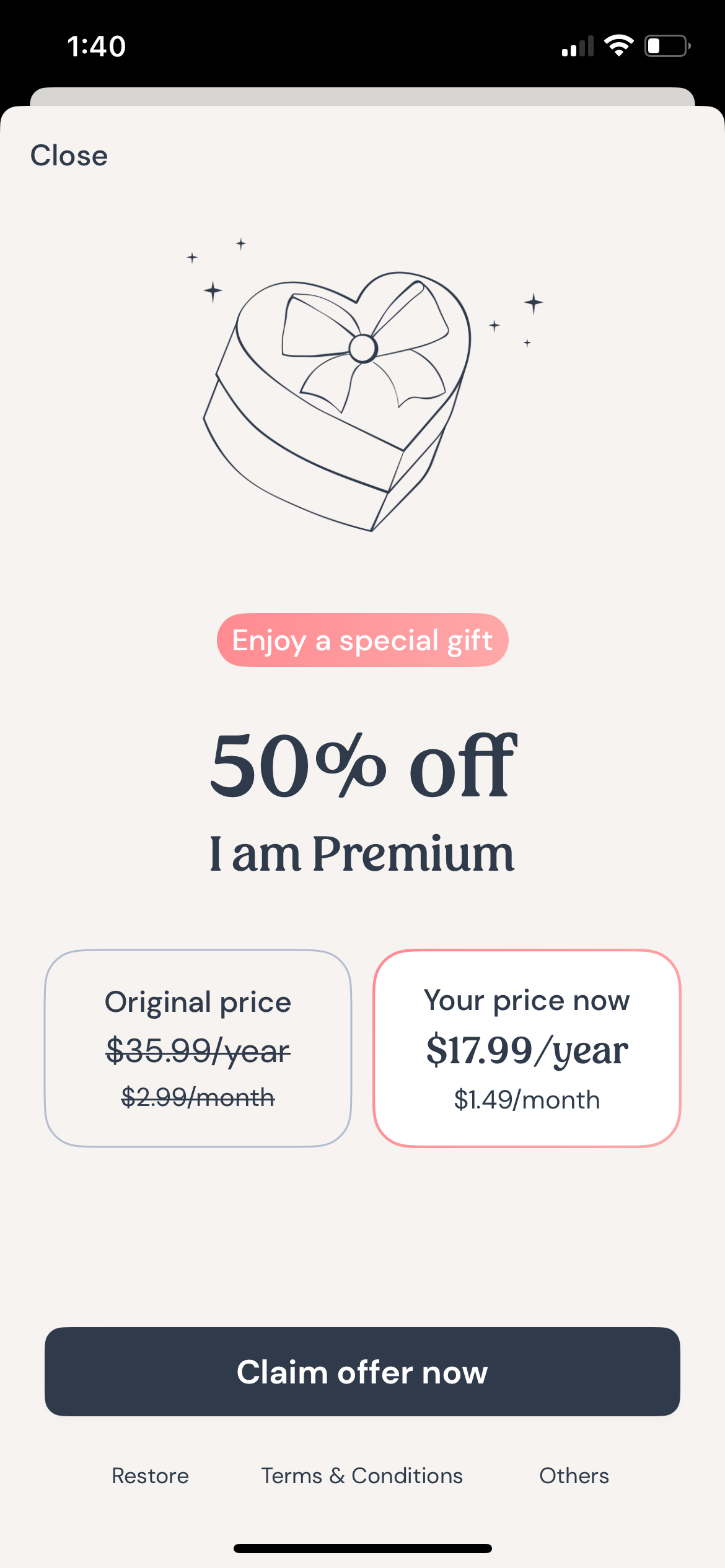Tap Restore purchases link
The image size is (725, 1568).
coord(150,1476)
